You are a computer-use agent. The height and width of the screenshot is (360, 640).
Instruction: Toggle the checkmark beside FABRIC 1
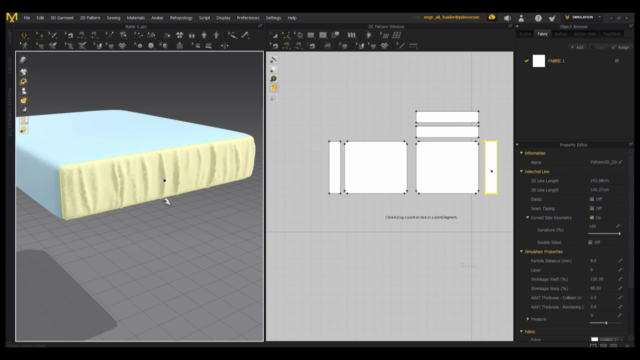(x=527, y=61)
